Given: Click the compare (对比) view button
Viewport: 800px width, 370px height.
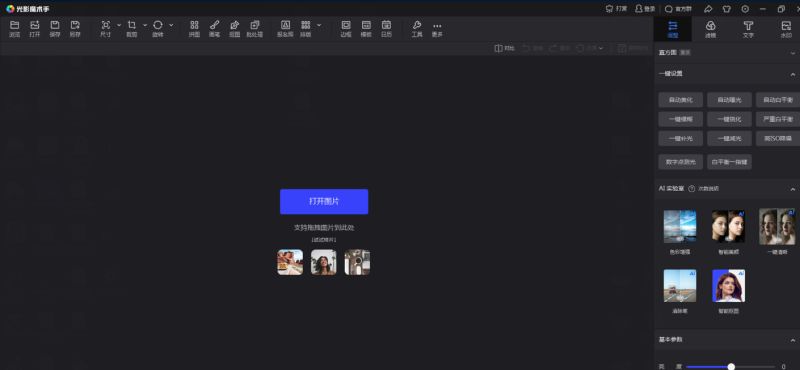Looking at the screenshot, I should (x=505, y=48).
